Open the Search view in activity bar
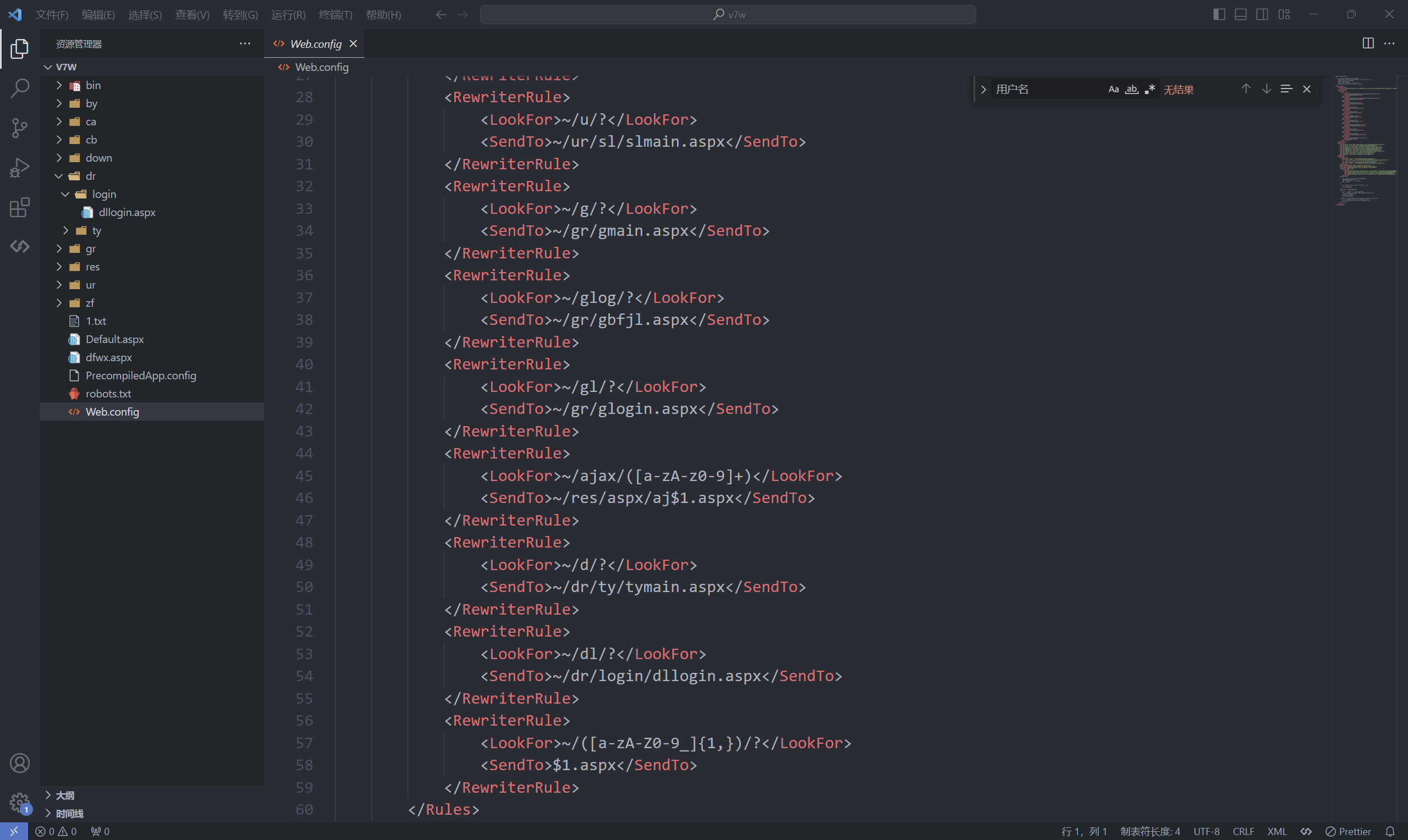 tap(19, 89)
